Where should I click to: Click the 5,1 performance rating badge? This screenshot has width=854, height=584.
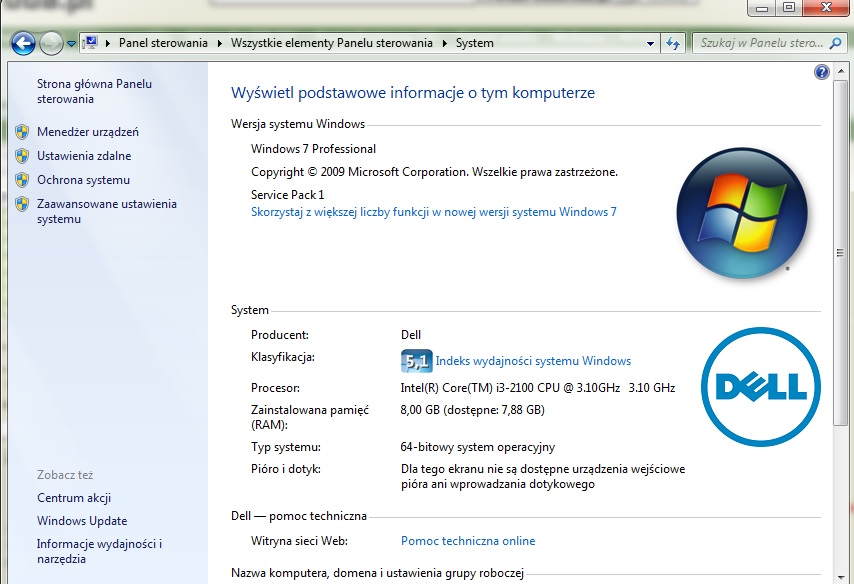[417, 361]
